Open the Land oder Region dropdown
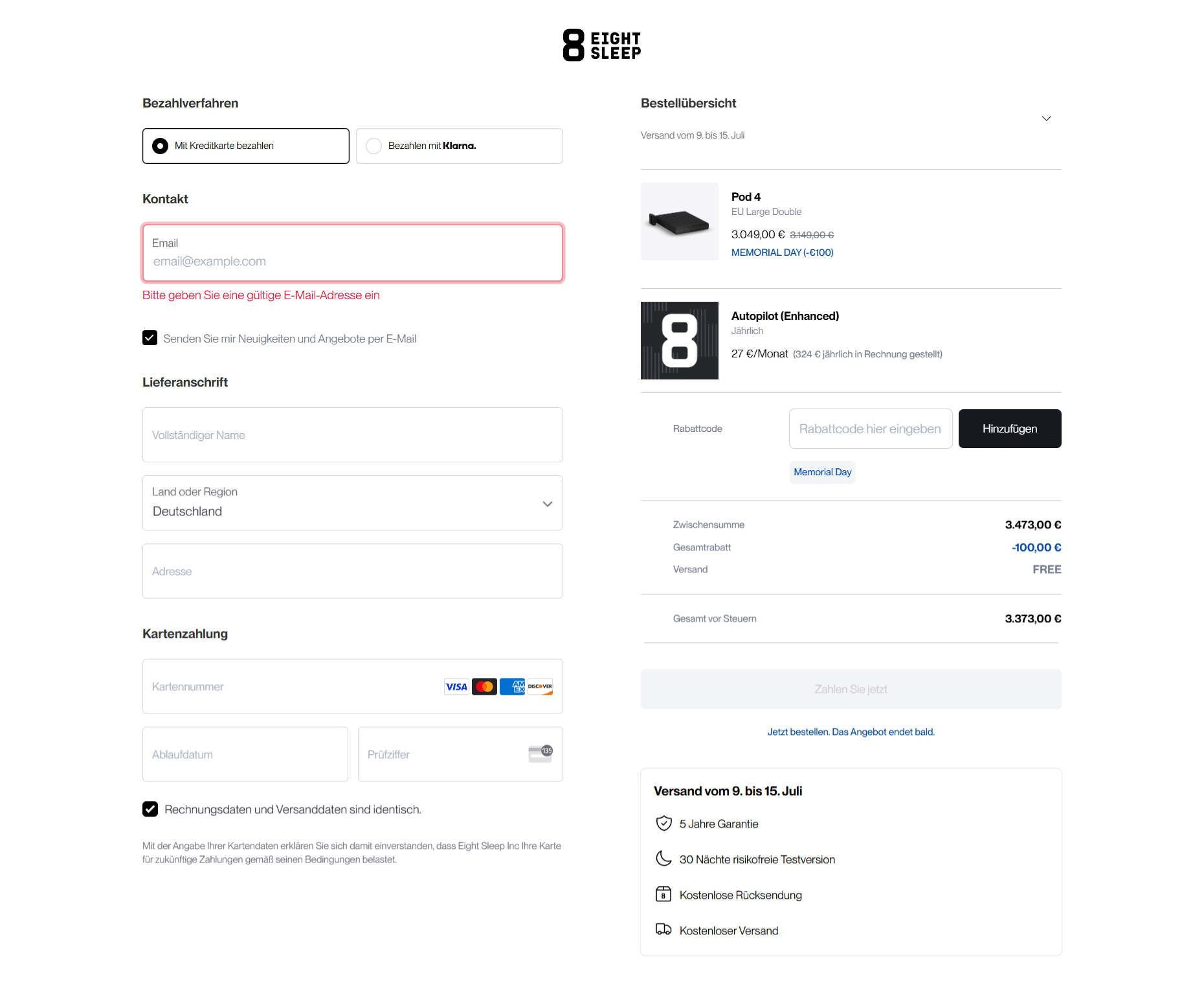The height and width of the screenshot is (981, 1204). click(x=353, y=503)
